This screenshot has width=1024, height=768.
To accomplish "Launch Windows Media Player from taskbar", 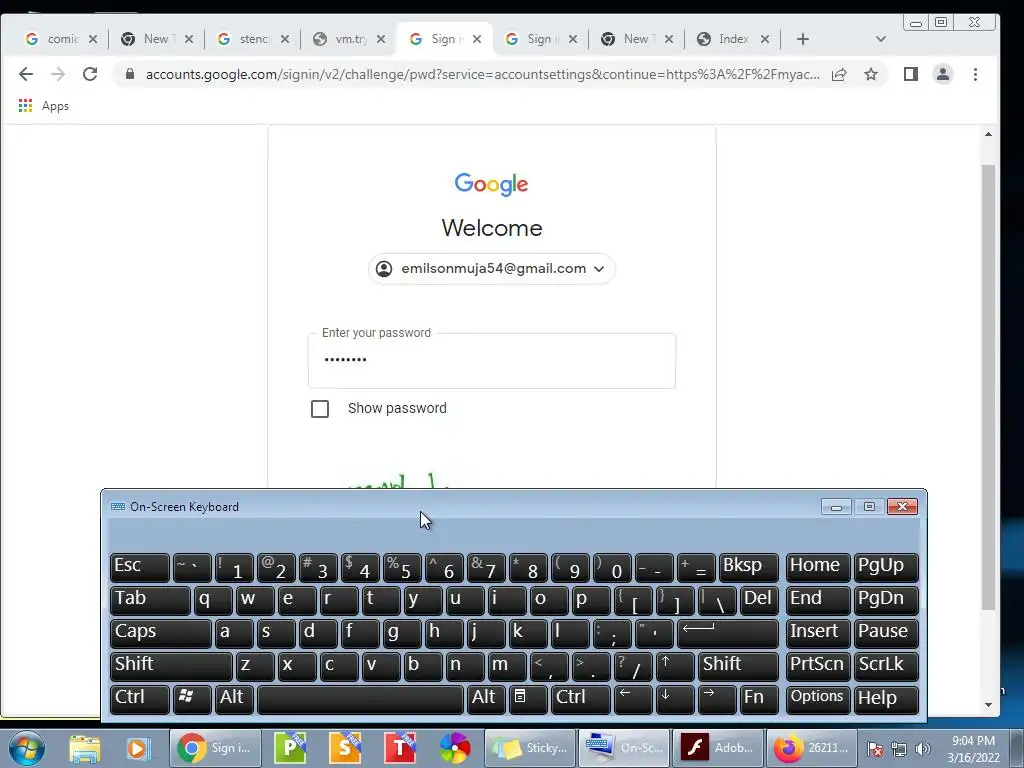I will [x=138, y=748].
